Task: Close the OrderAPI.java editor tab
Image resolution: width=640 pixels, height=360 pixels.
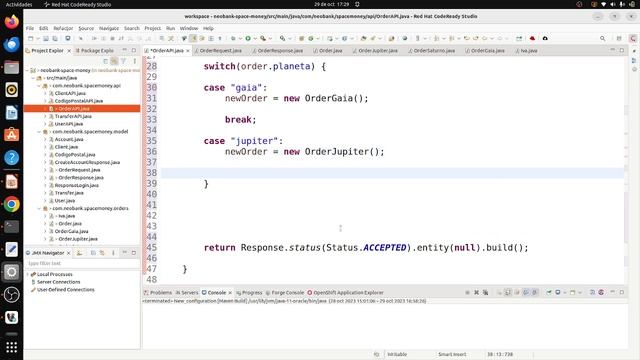Action: coord(188,51)
